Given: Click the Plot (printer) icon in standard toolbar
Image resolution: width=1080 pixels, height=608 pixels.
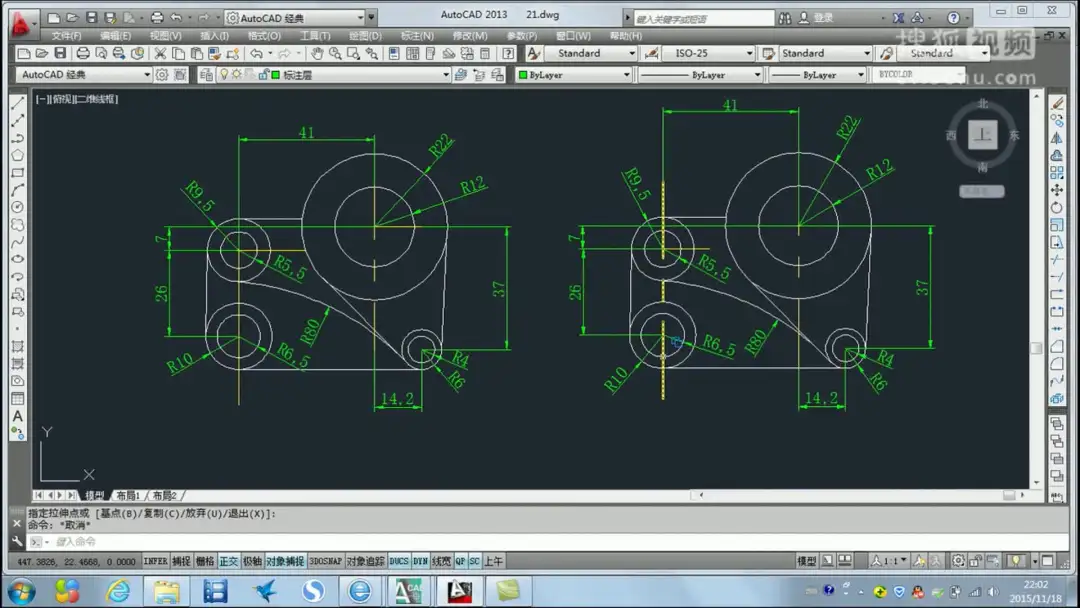Looking at the screenshot, I should pos(83,53).
